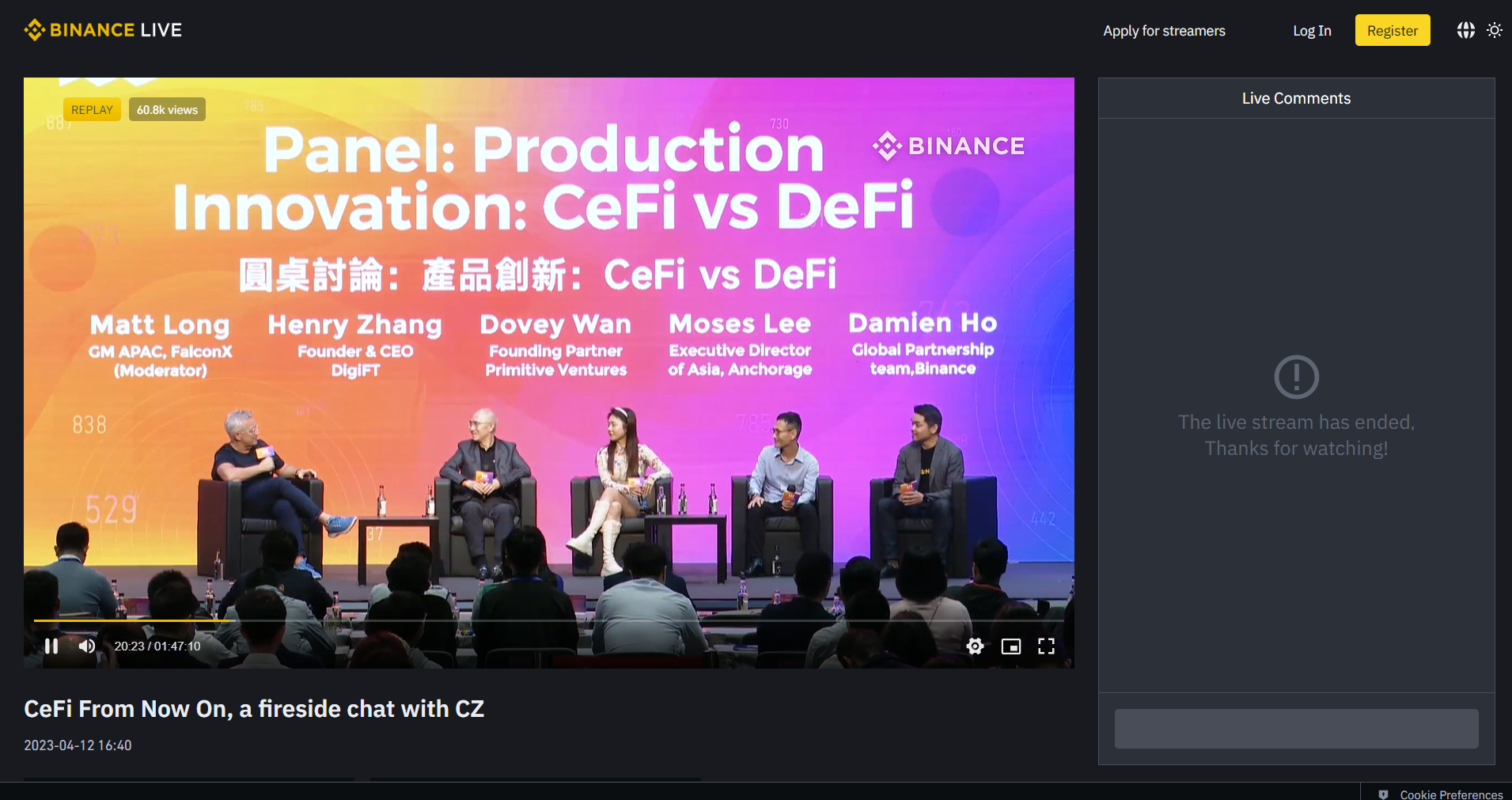
Task: Click the video title about CZ fireside chat
Action: coord(254,709)
